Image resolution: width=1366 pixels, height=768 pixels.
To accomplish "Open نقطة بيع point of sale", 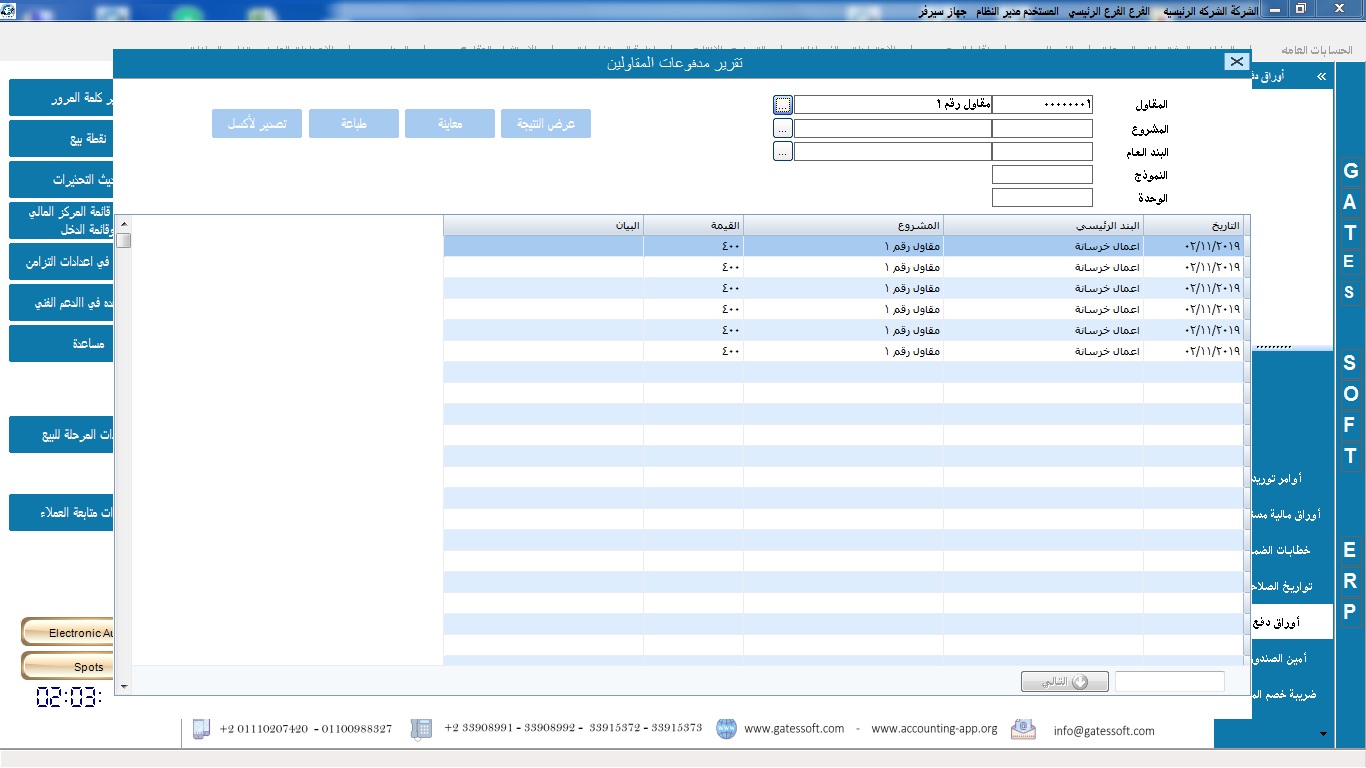I will tap(61, 139).
